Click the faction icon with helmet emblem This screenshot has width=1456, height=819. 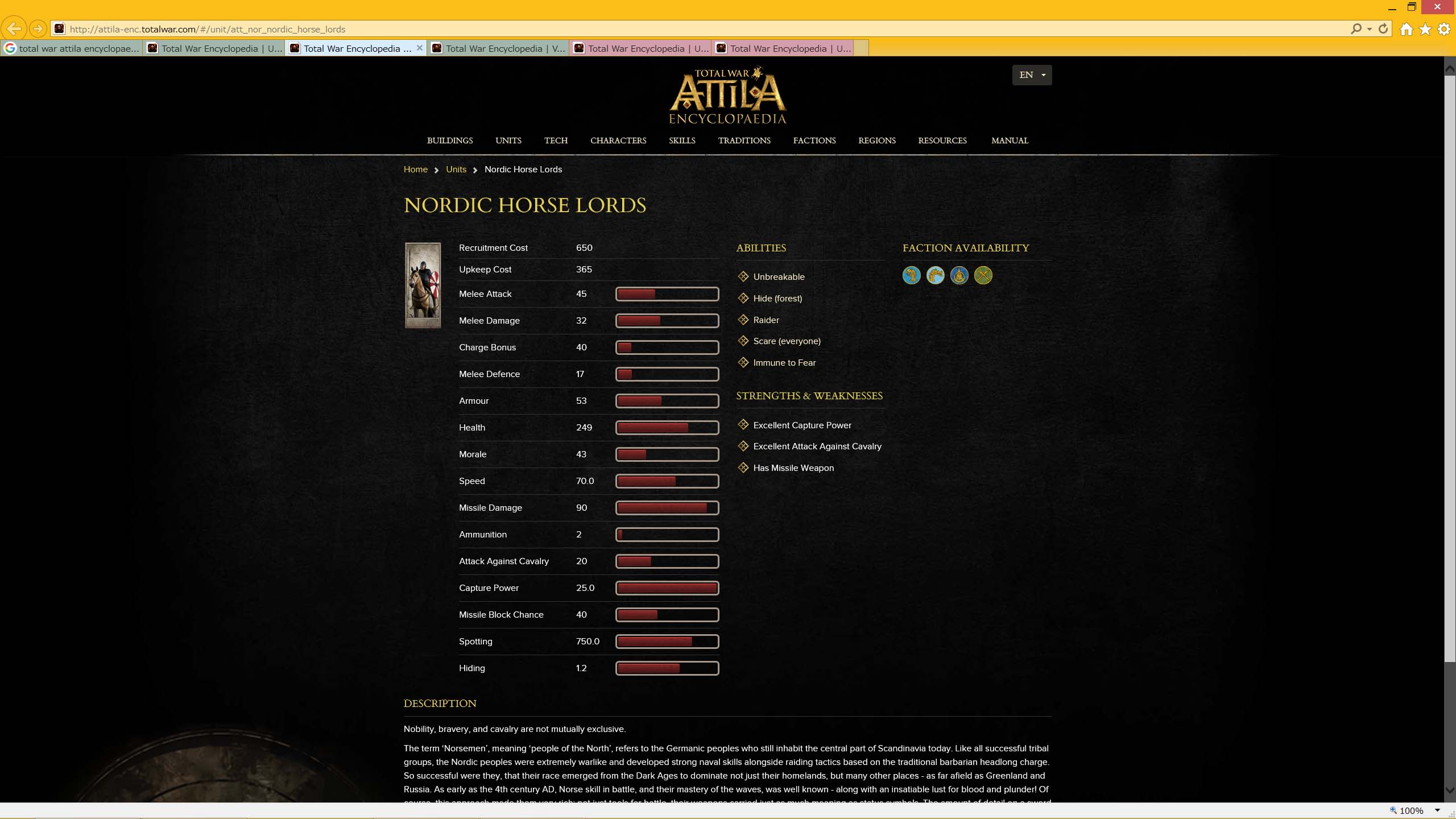pos(959,276)
